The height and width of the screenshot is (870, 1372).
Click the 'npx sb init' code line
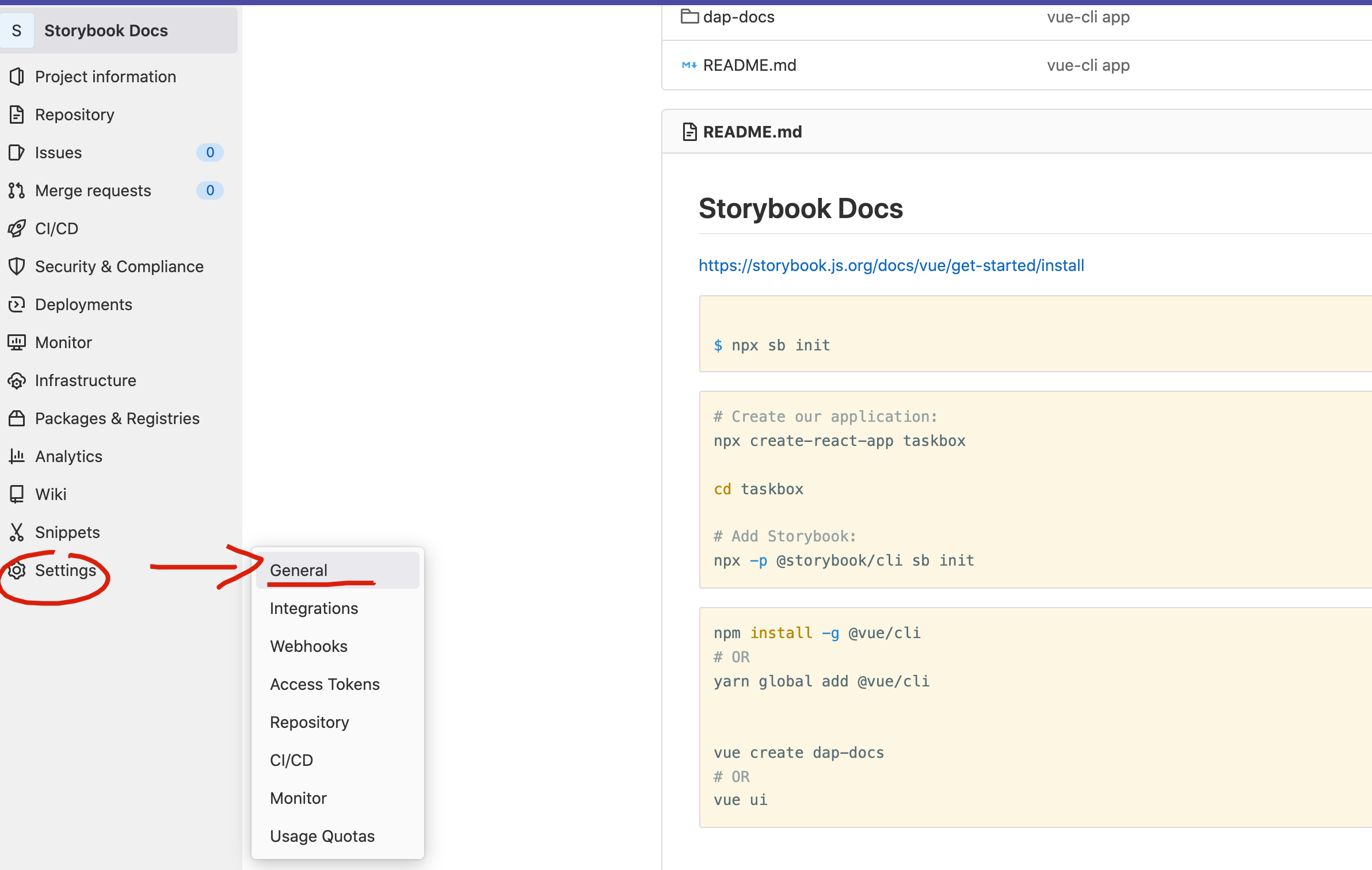tap(772, 345)
